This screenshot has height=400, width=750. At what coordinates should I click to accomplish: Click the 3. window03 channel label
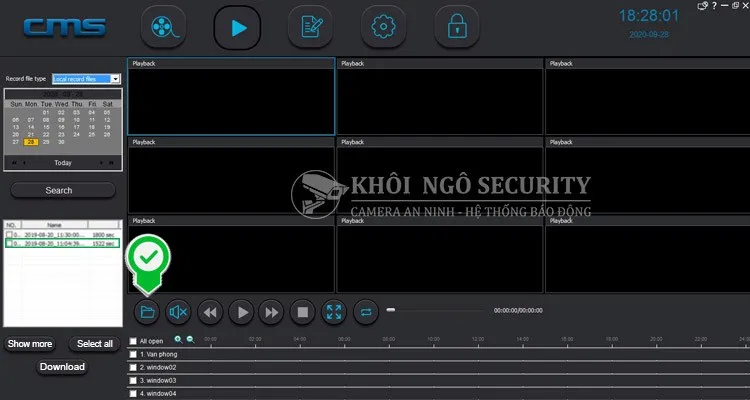point(158,380)
